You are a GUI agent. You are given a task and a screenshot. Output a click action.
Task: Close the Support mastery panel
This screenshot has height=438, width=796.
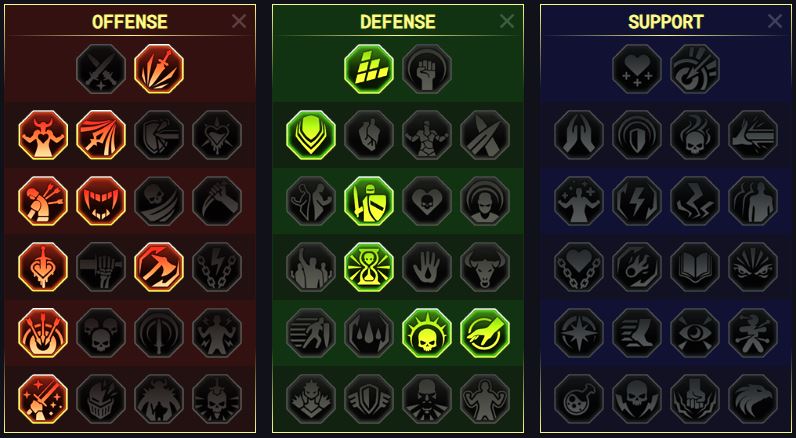coord(775,21)
